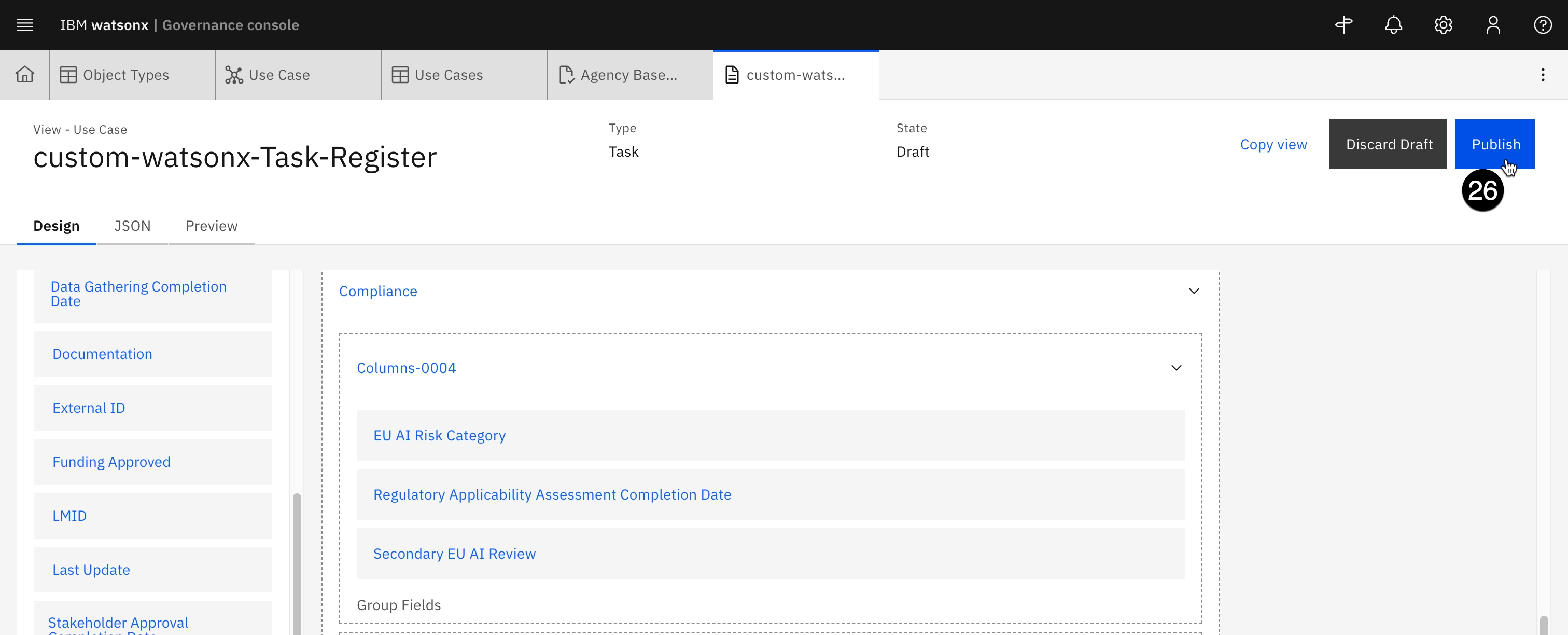1568x635 pixels.
Task: Click the Group Fields label
Action: [x=399, y=605]
